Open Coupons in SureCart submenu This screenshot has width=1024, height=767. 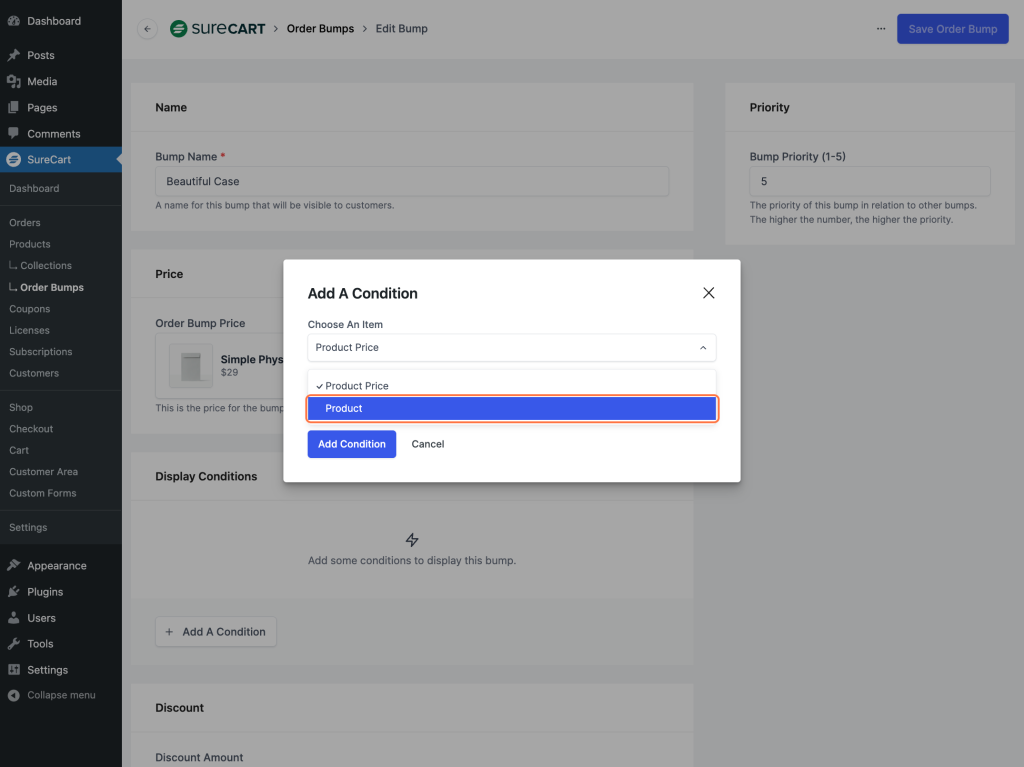coord(29,309)
